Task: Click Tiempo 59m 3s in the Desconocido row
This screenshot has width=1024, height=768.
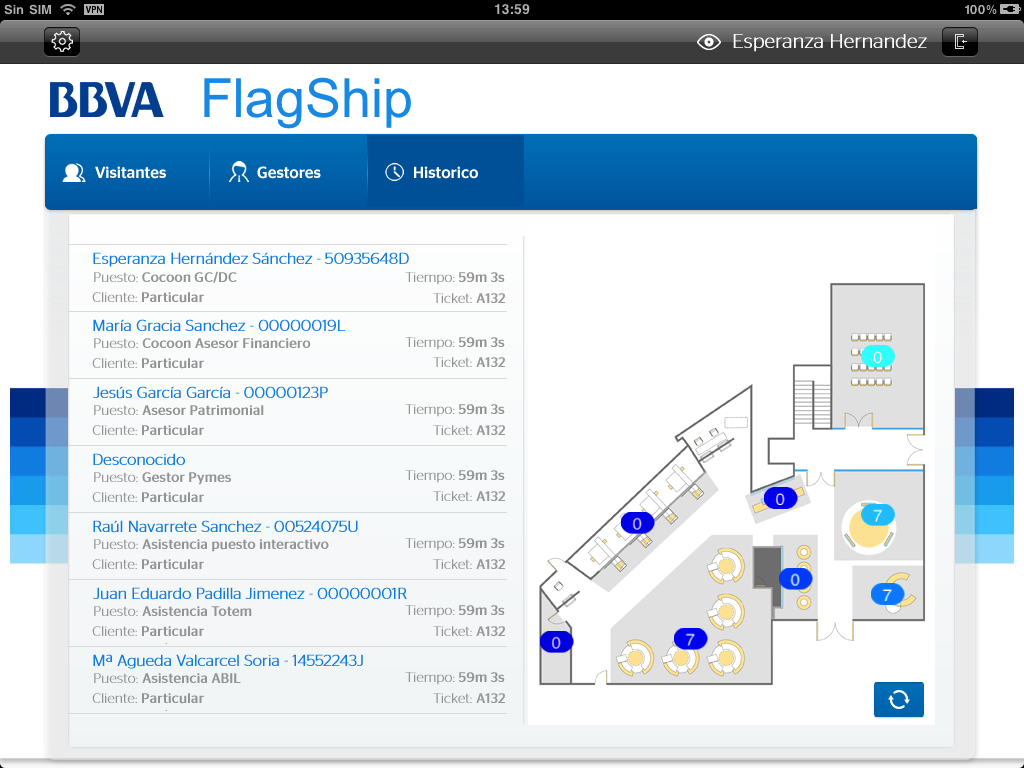Action: tap(455, 475)
